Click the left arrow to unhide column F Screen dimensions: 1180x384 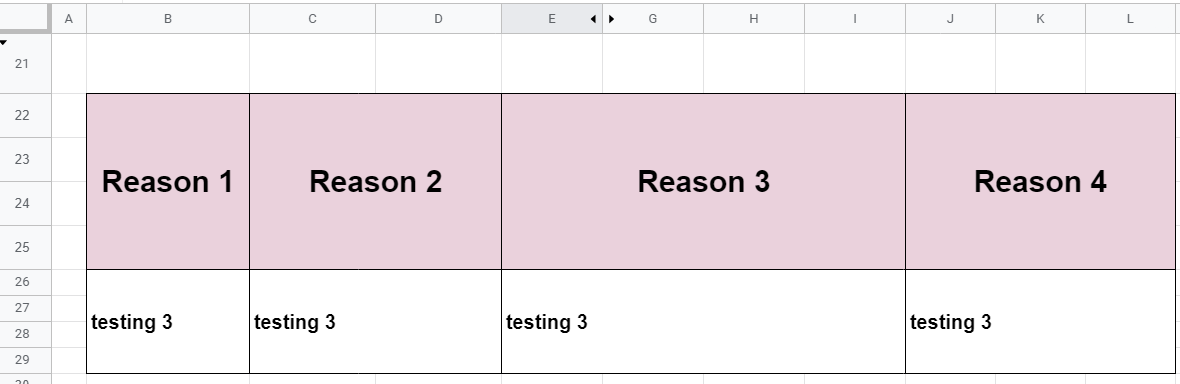(x=593, y=19)
